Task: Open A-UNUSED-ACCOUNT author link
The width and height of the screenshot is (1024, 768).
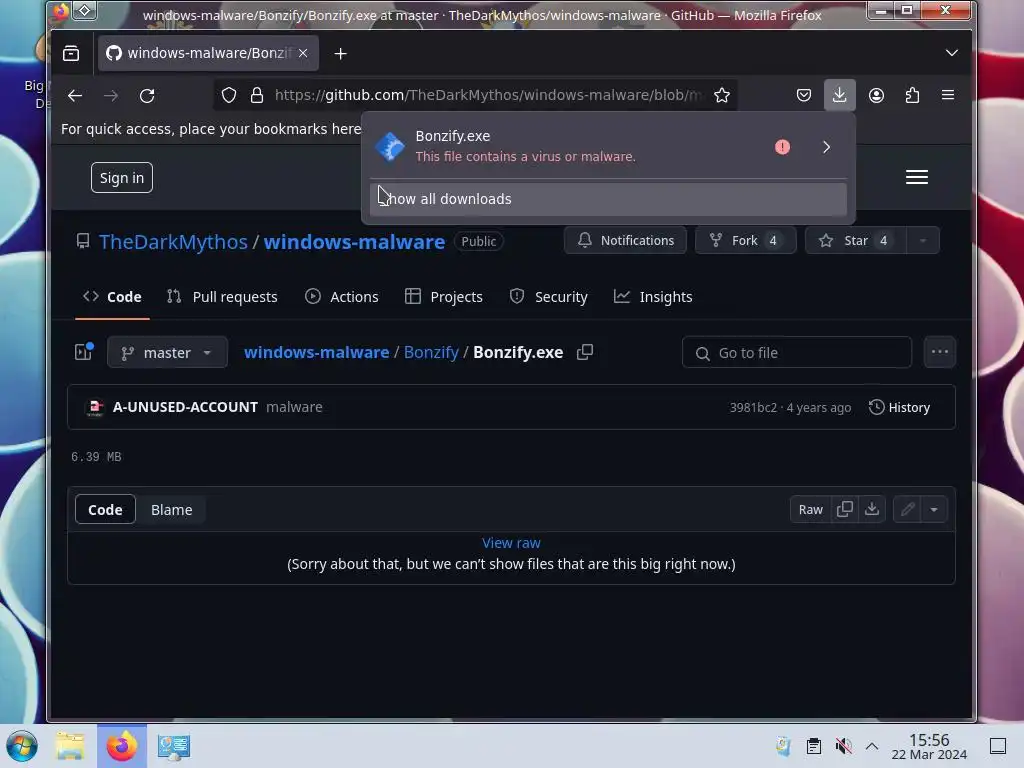Action: pyautogui.click(x=185, y=407)
